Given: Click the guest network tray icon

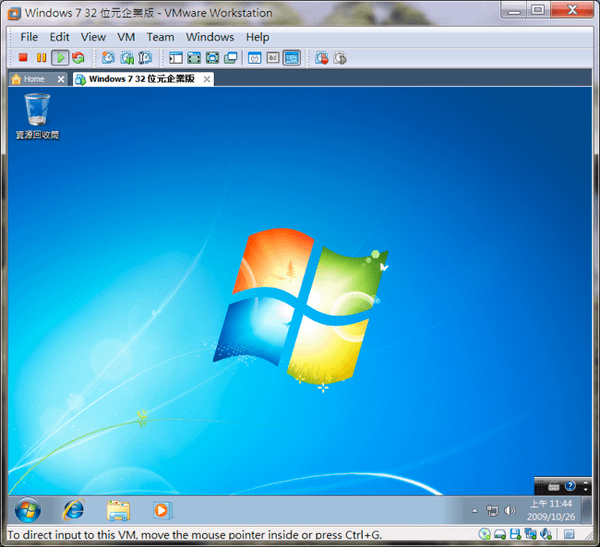Looking at the screenshot, I should tap(492, 511).
